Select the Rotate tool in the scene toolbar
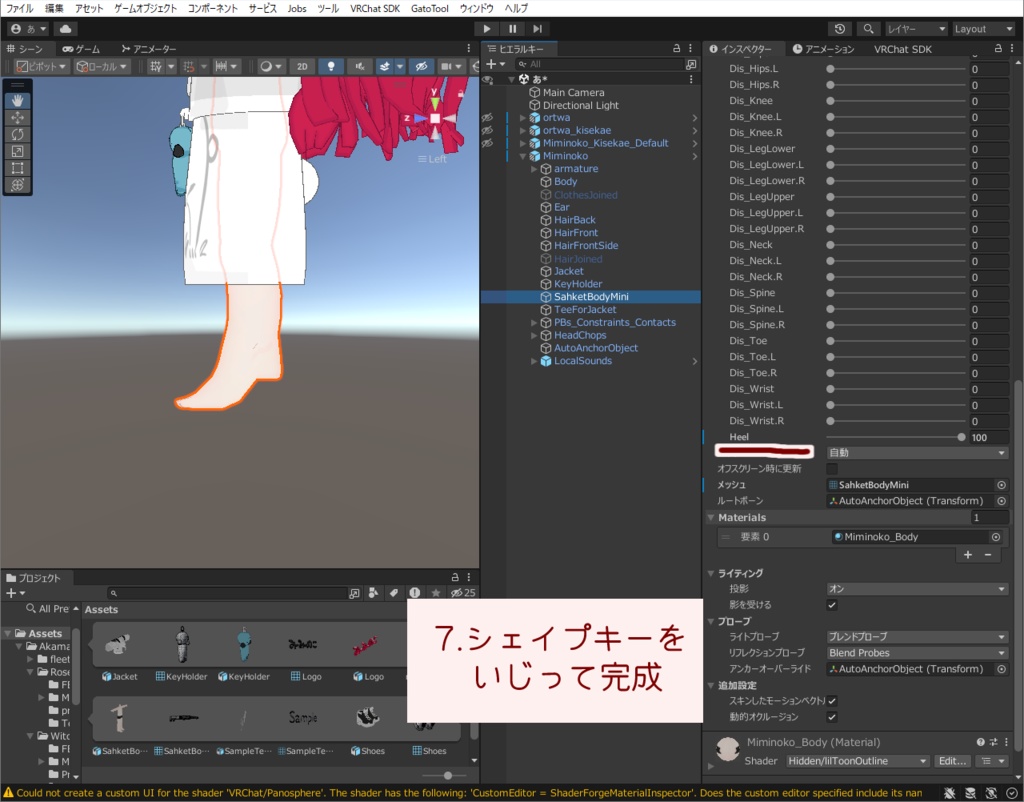1024x802 pixels. (x=18, y=134)
